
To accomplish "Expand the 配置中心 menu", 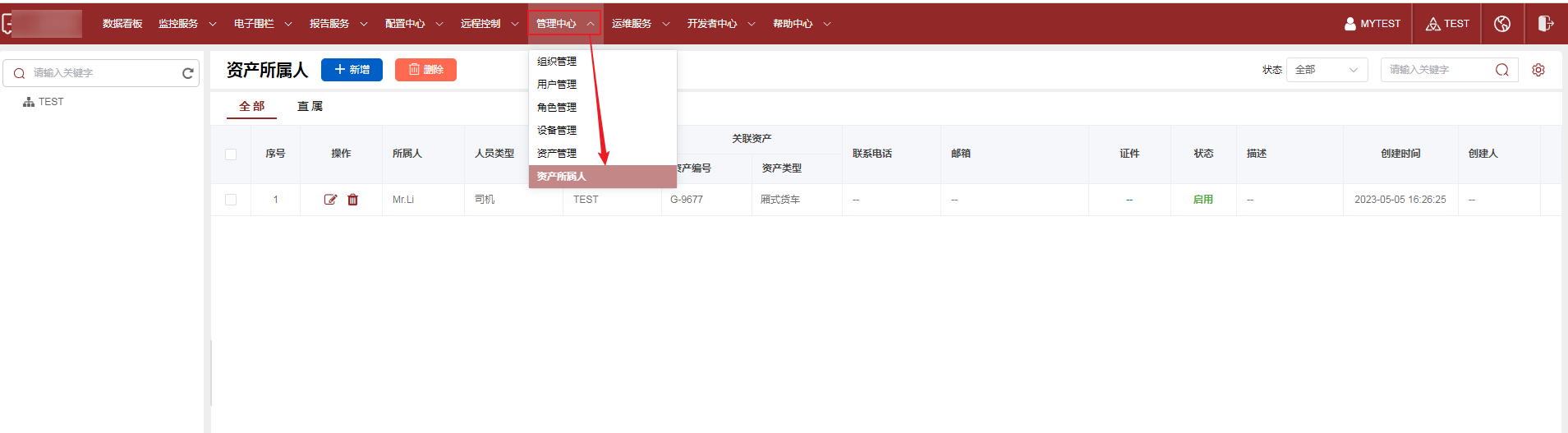I will pos(414,24).
